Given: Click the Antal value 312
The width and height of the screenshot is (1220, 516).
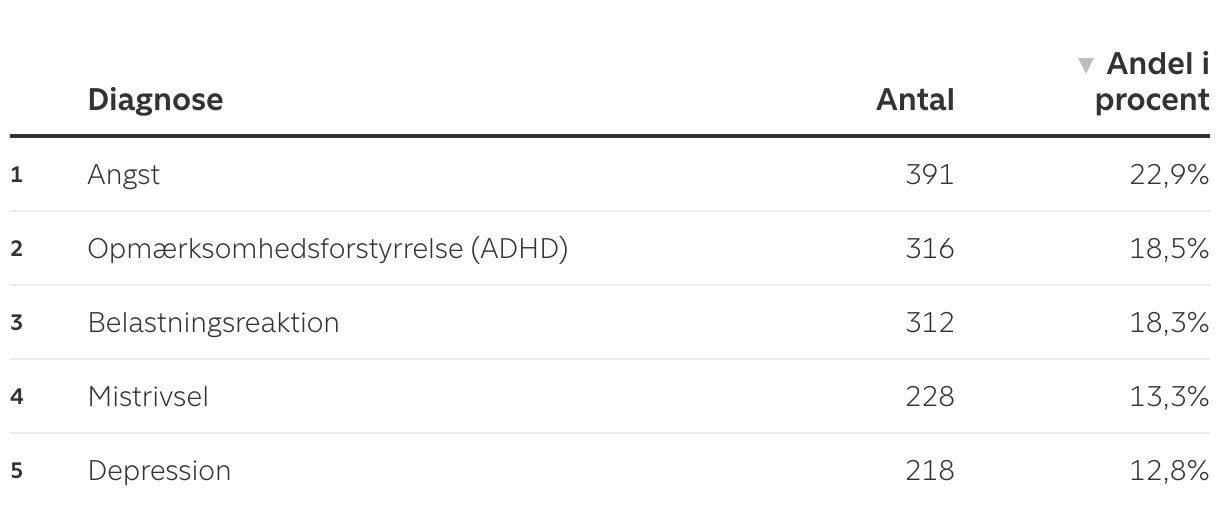Looking at the screenshot, I should (x=929, y=323).
